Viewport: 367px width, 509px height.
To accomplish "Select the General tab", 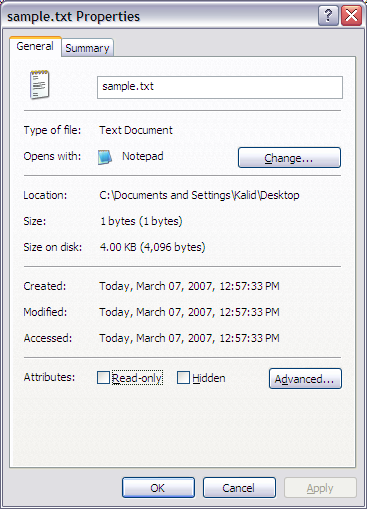I will [35, 46].
